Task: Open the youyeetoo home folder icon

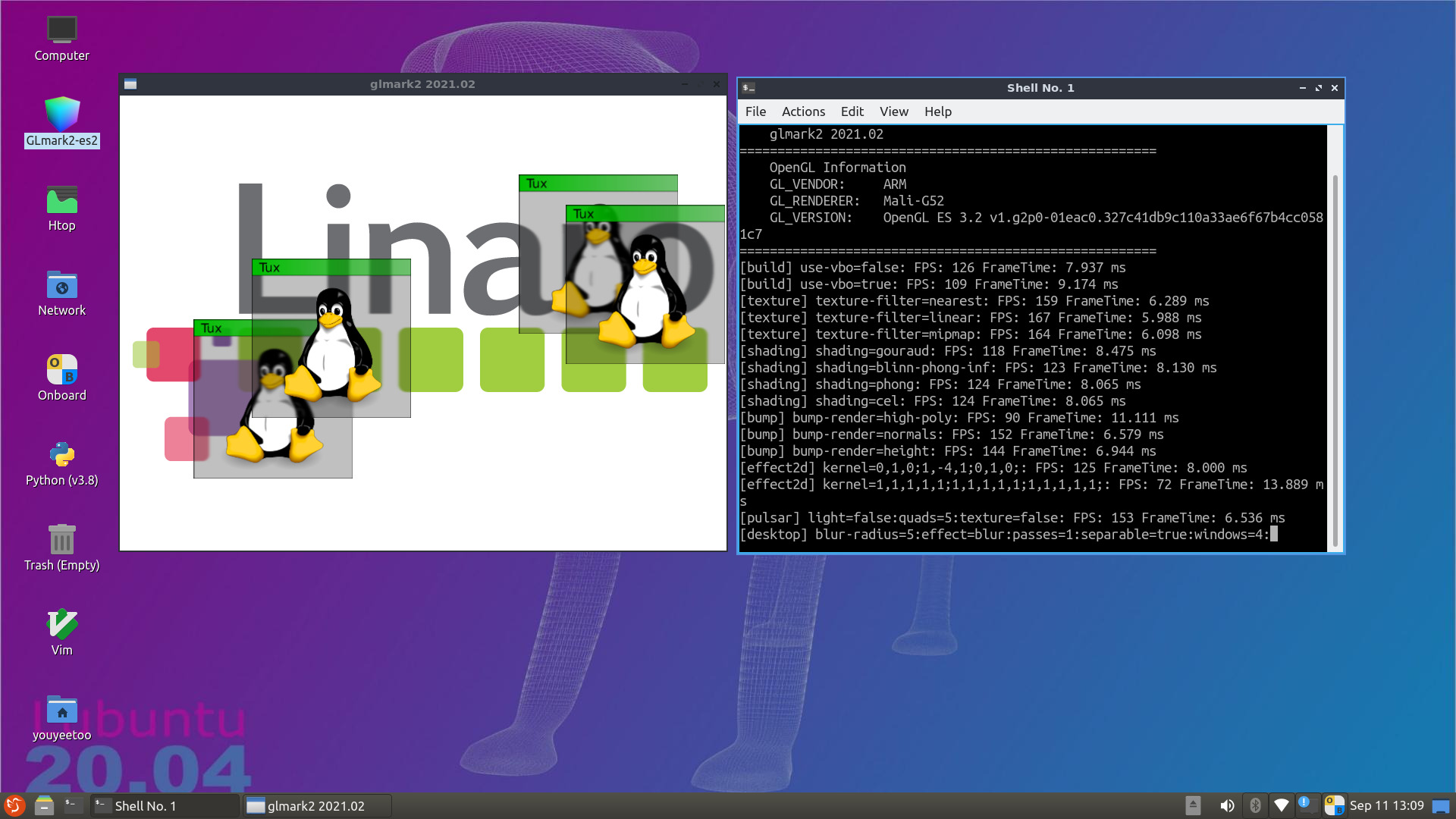Action: click(x=61, y=718)
